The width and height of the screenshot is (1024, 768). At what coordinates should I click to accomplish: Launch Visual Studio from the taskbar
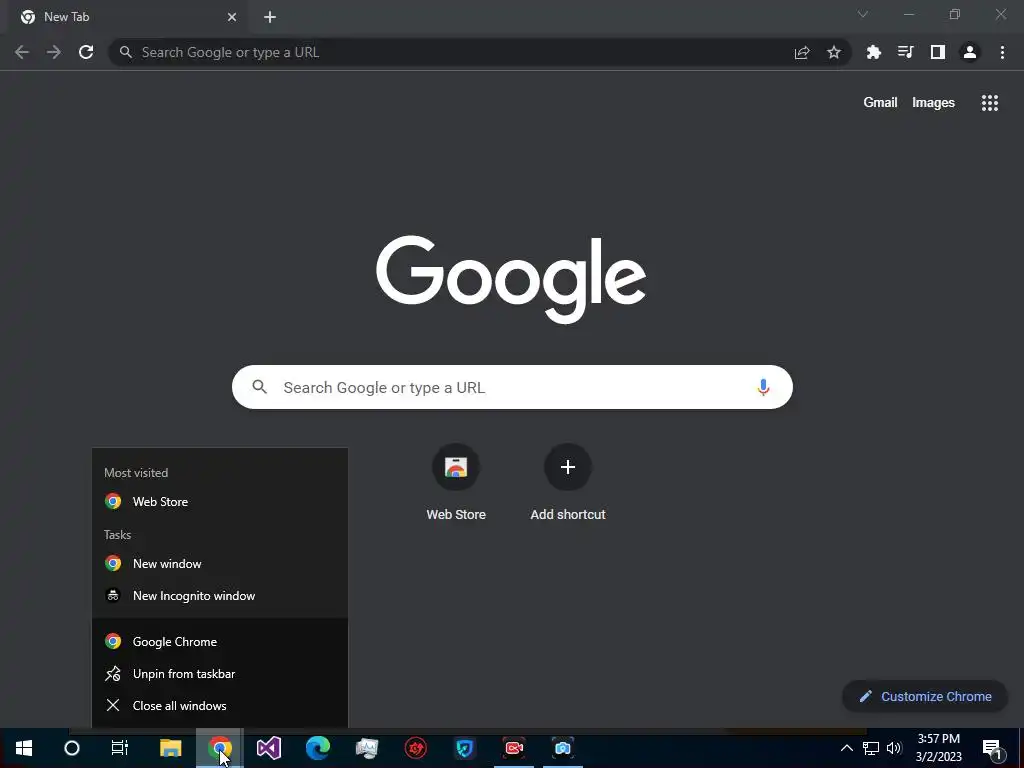268,748
